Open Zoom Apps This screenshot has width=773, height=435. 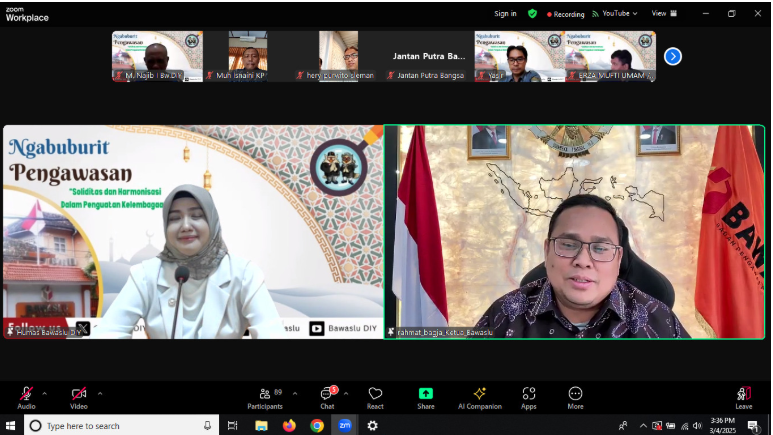pos(528,398)
